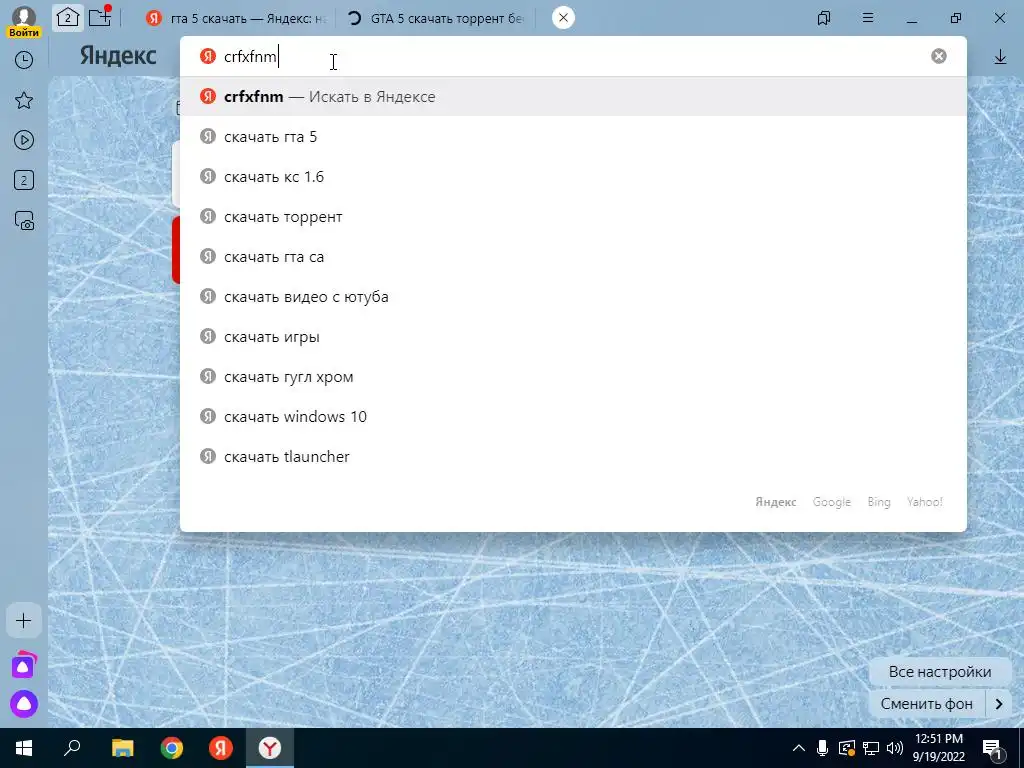Open Google Chrome from taskbar
1024x768 pixels.
pyautogui.click(x=172, y=748)
